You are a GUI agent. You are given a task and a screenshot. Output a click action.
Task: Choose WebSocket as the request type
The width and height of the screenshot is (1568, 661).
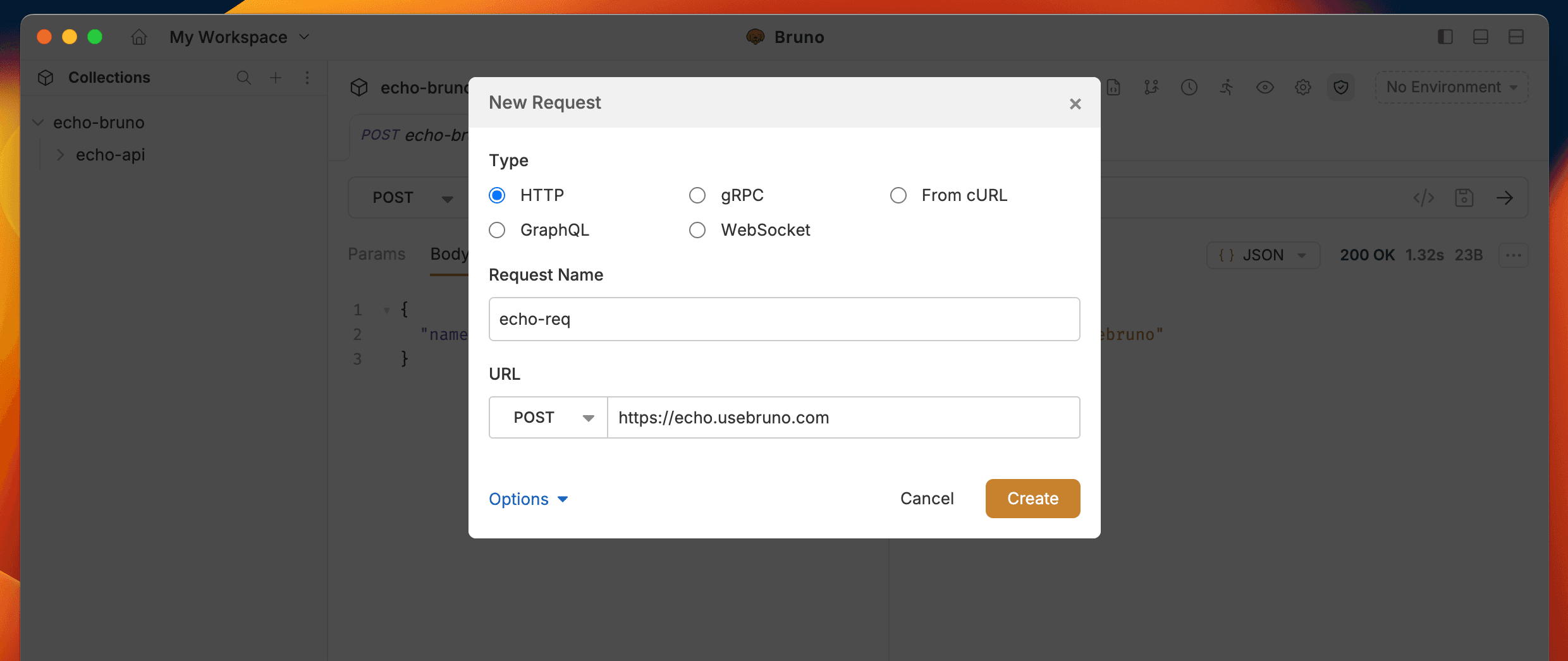click(697, 230)
